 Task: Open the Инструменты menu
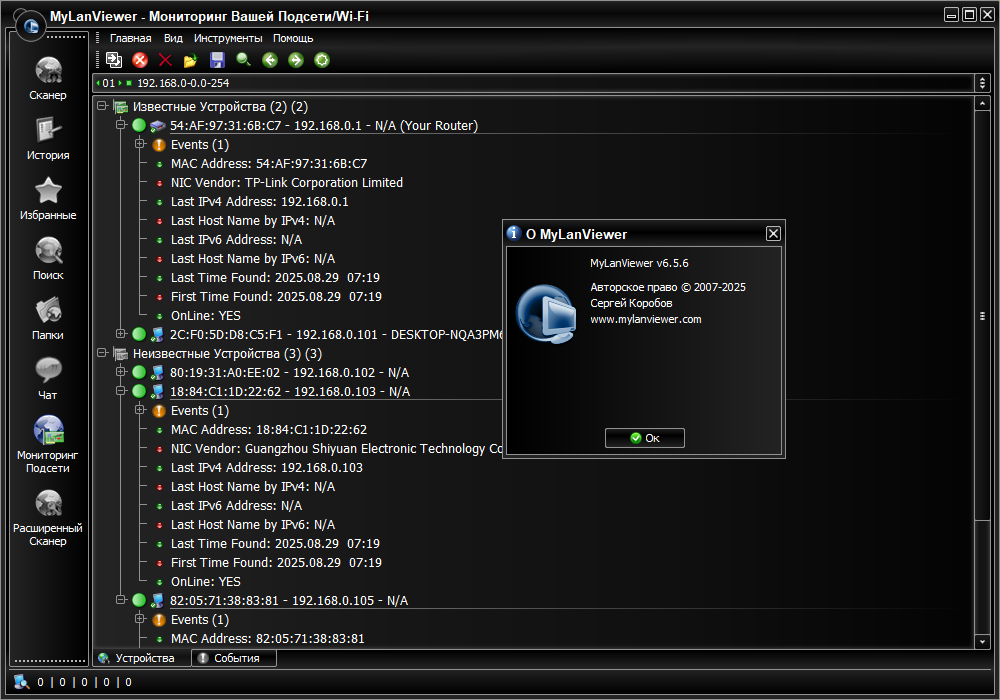coord(228,38)
